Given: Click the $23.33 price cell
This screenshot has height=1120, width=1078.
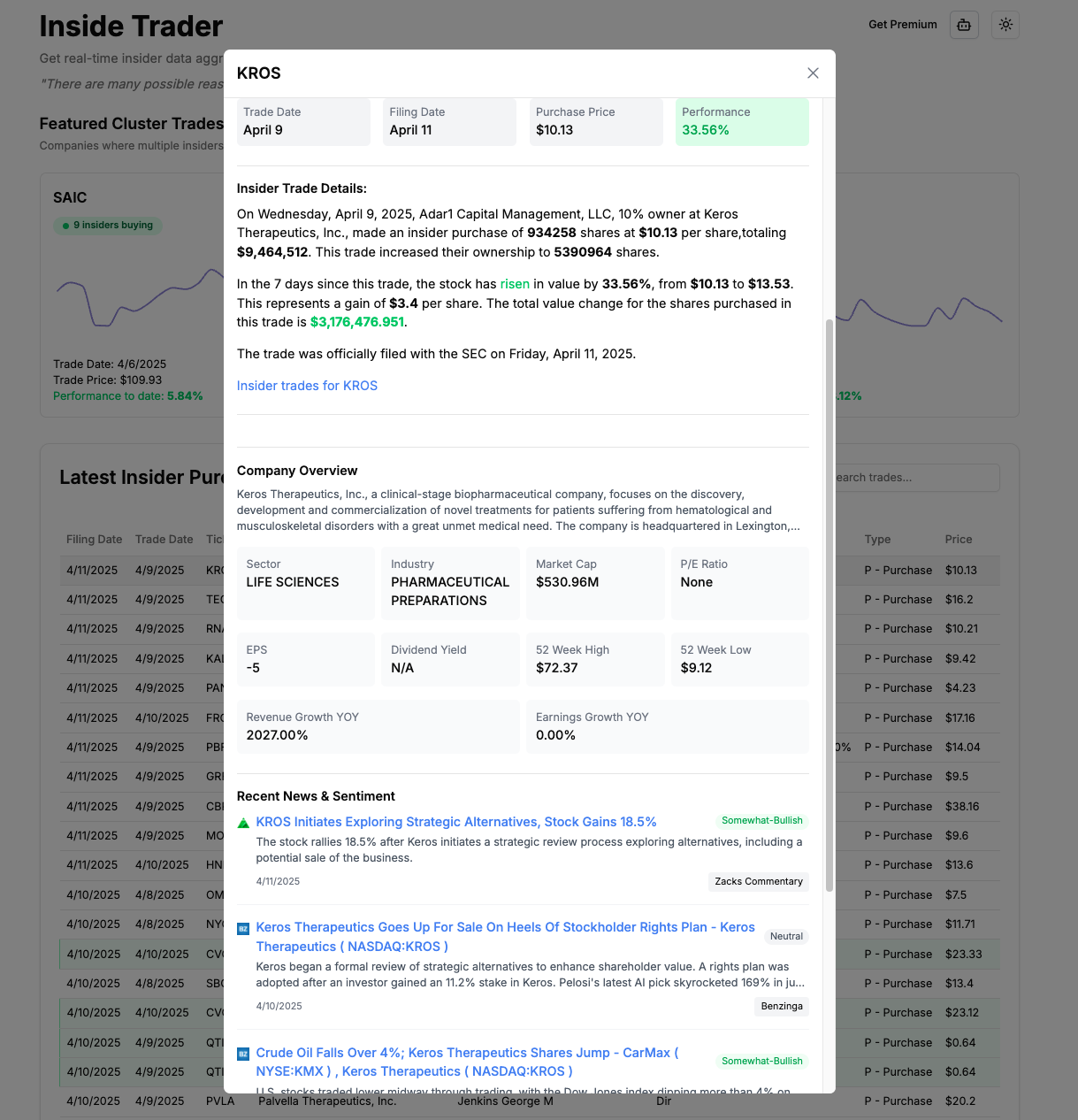Looking at the screenshot, I should click(x=963, y=955).
